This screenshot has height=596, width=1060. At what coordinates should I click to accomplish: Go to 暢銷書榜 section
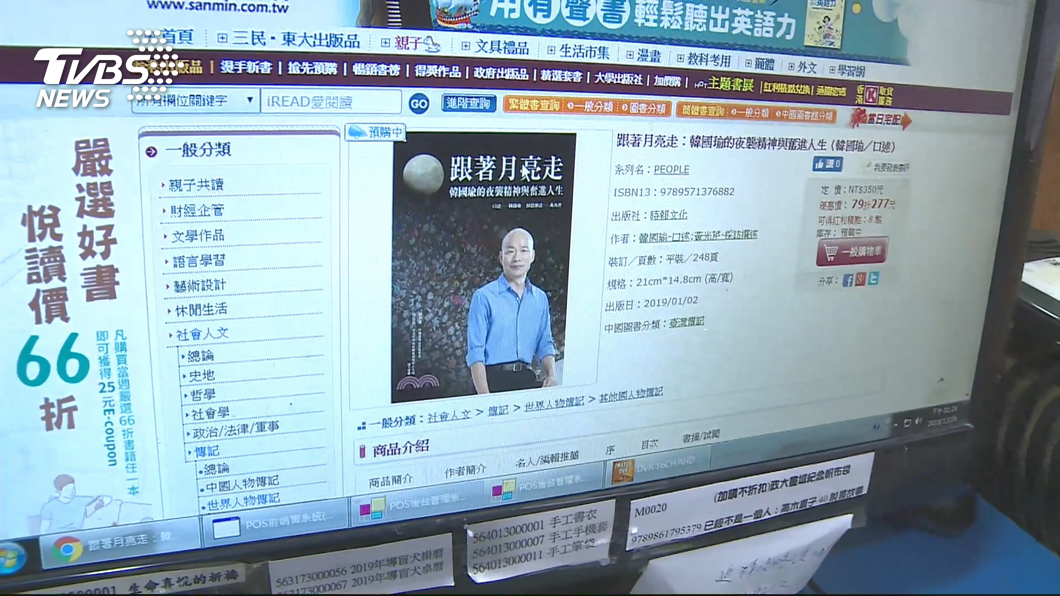coord(377,70)
